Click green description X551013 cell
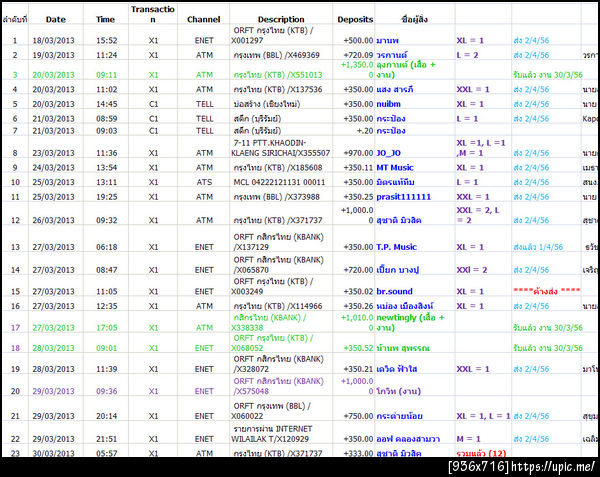The height and width of the screenshot is (477, 600). coord(278,75)
